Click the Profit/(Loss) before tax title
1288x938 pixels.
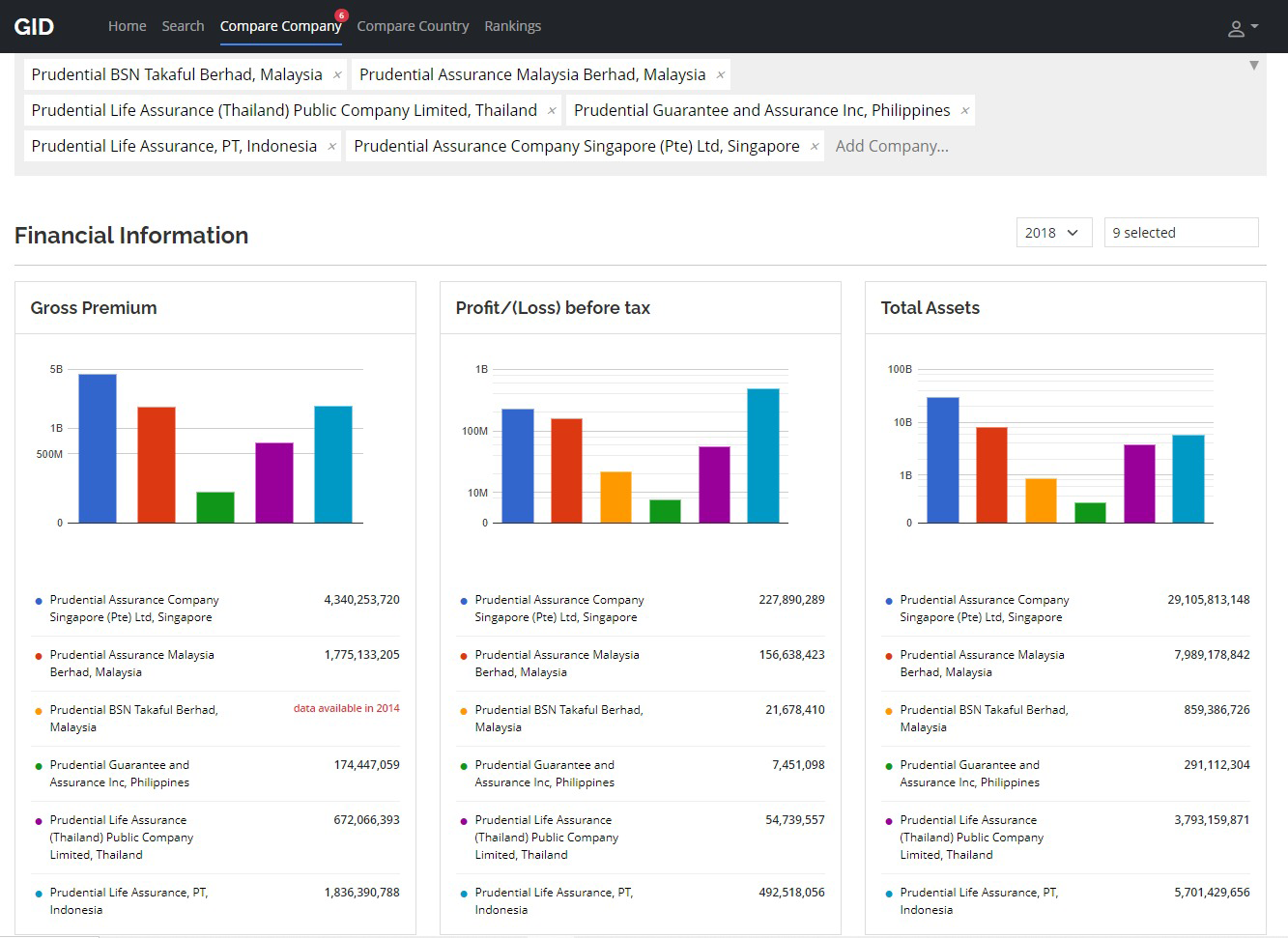tap(553, 308)
